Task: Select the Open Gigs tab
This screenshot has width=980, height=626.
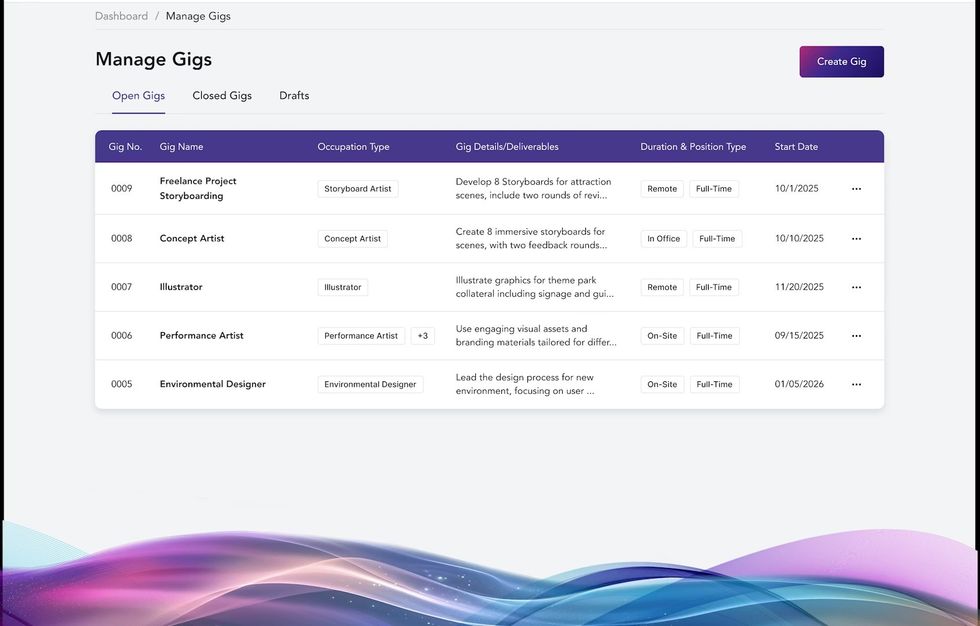Action: click(x=137, y=95)
